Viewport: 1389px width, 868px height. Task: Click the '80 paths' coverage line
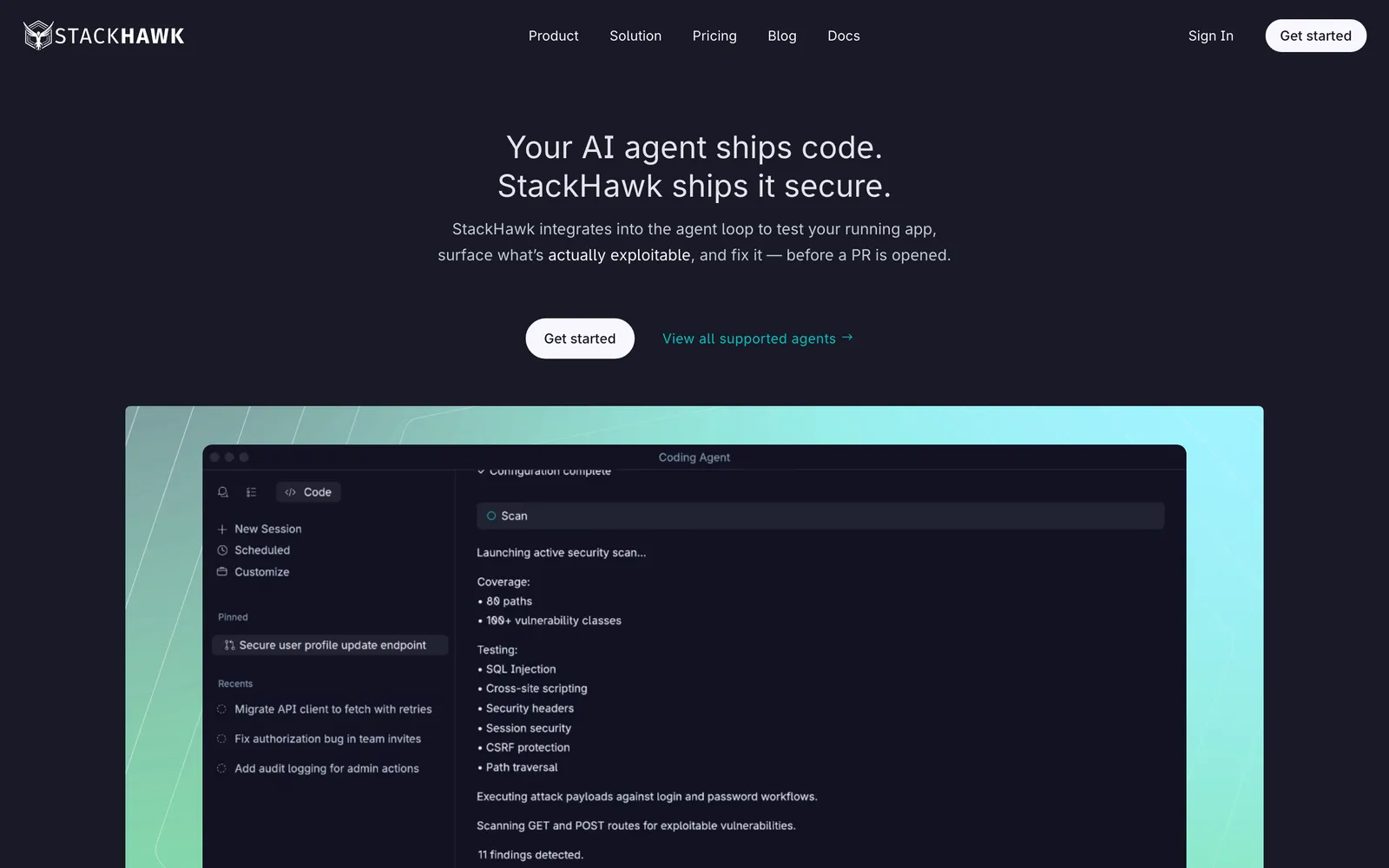coord(505,601)
